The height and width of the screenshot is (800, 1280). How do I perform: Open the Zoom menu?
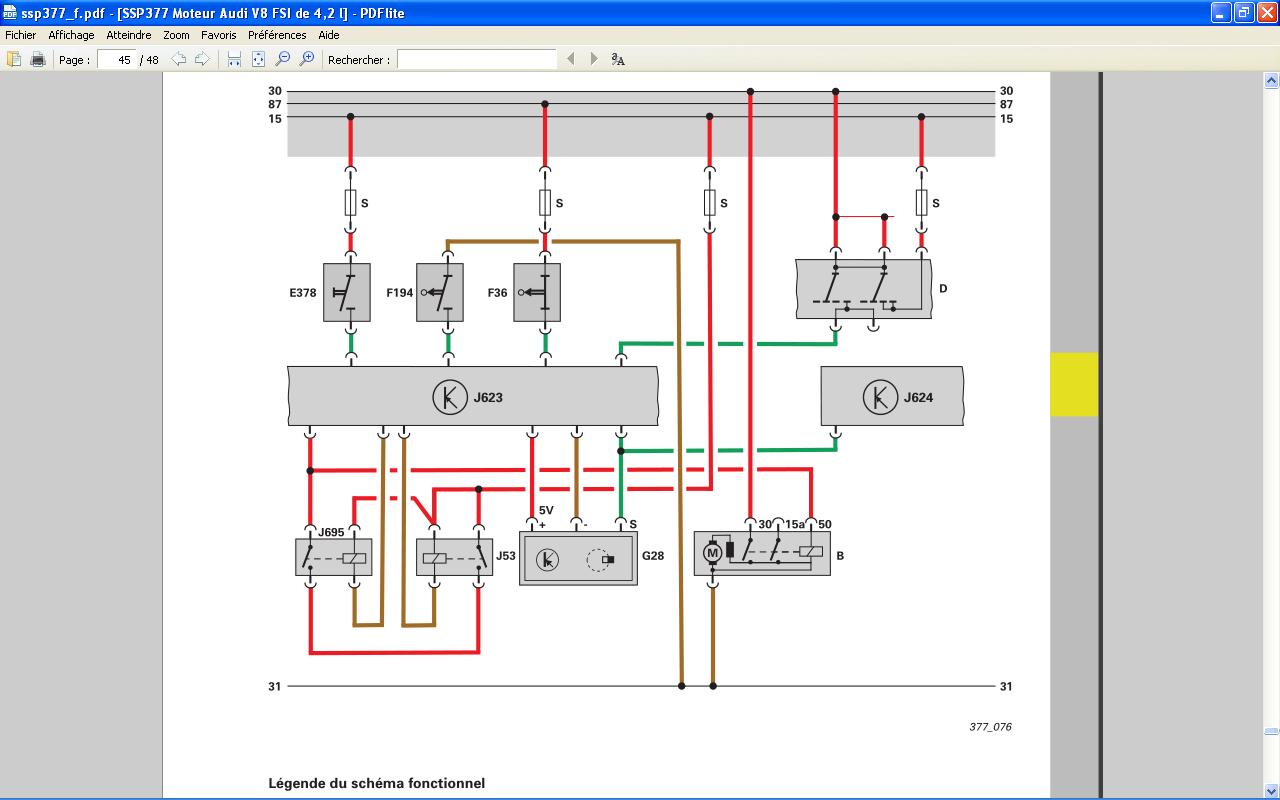[x=175, y=34]
